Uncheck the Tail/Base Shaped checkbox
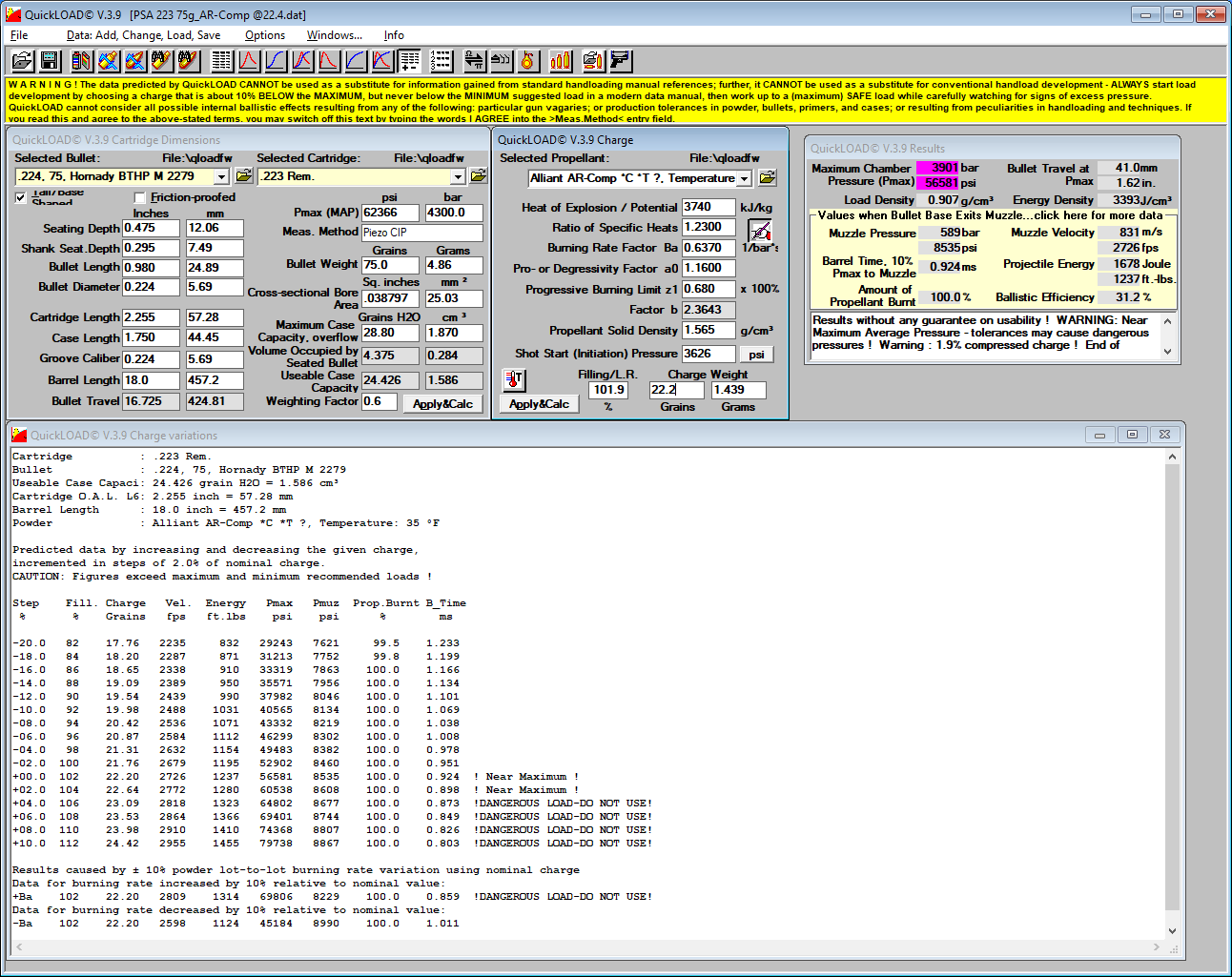 (x=21, y=197)
